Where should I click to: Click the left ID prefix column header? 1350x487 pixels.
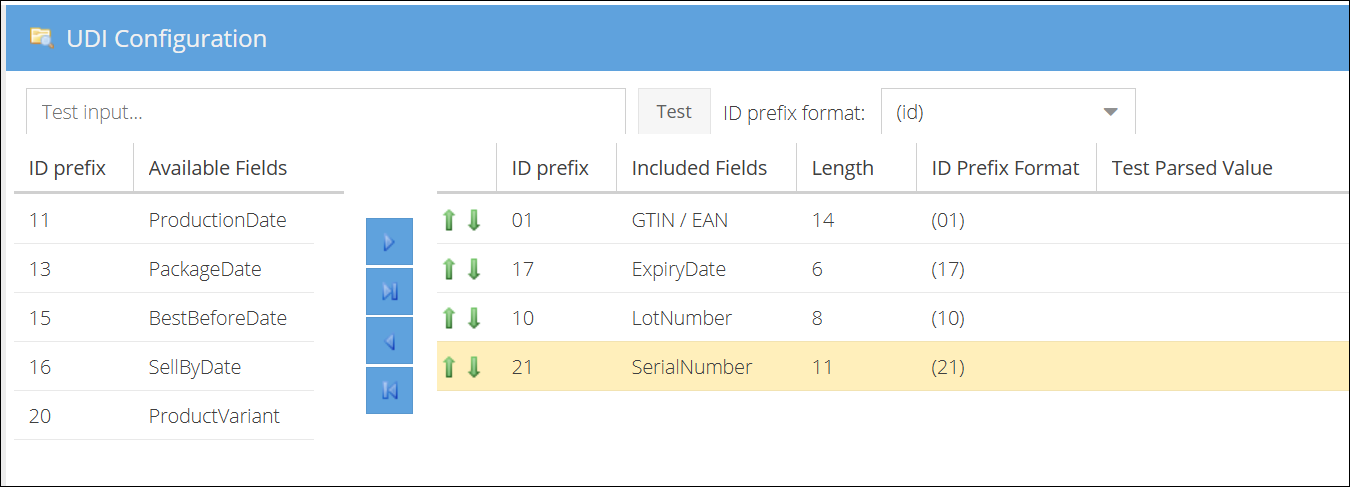tap(67, 168)
